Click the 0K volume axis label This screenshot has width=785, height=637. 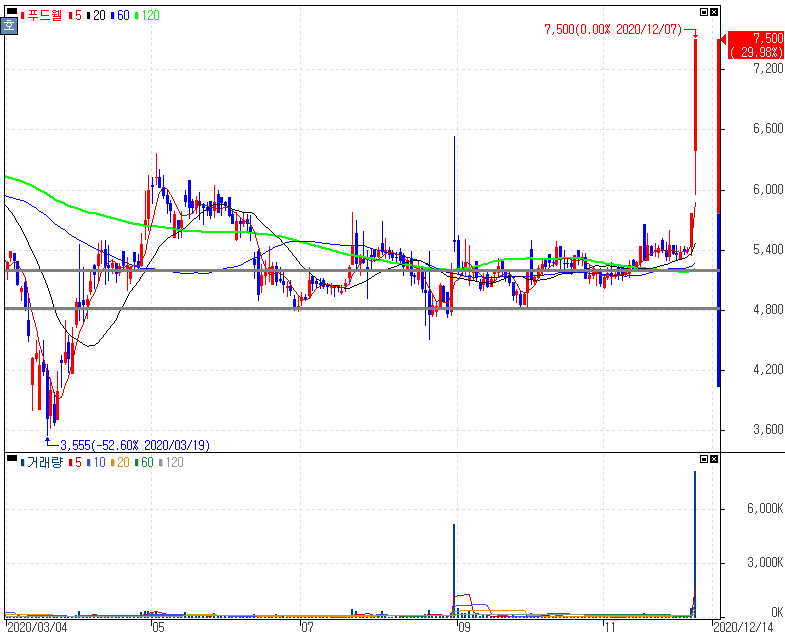pyautogui.click(x=777, y=612)
